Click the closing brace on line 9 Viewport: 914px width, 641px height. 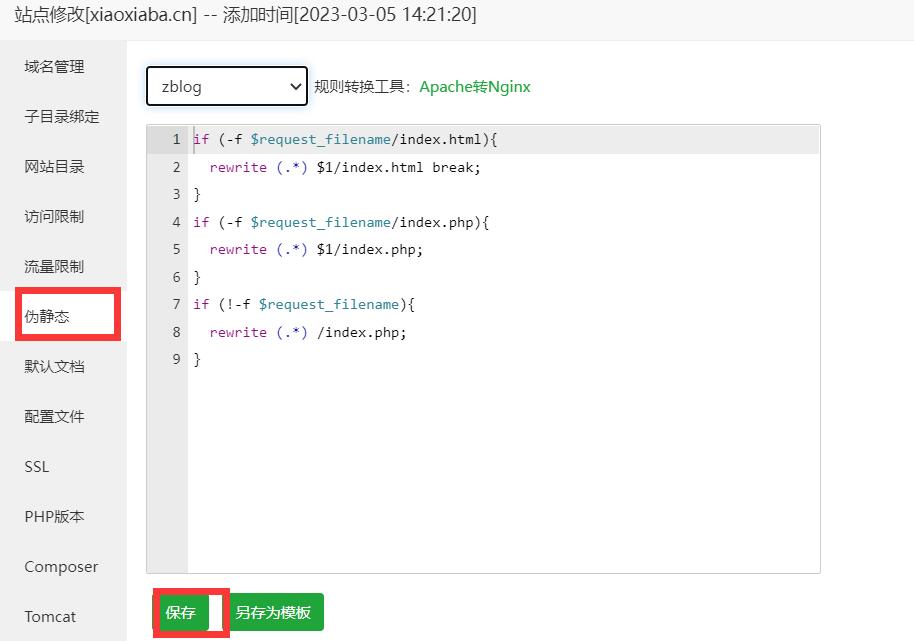click(x=197, y=360)
